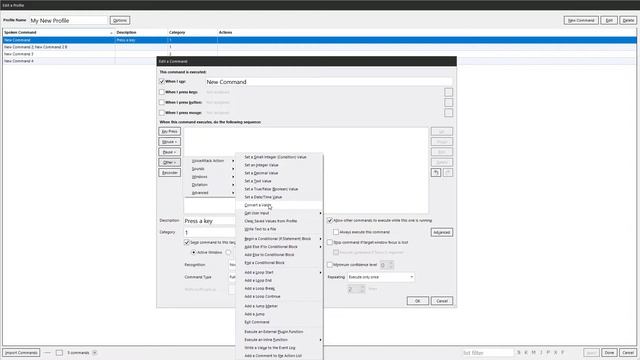The height and width of the screenshot is (360, 640).
Task: Click the Profile Name input field
Action: coord(68,20)
